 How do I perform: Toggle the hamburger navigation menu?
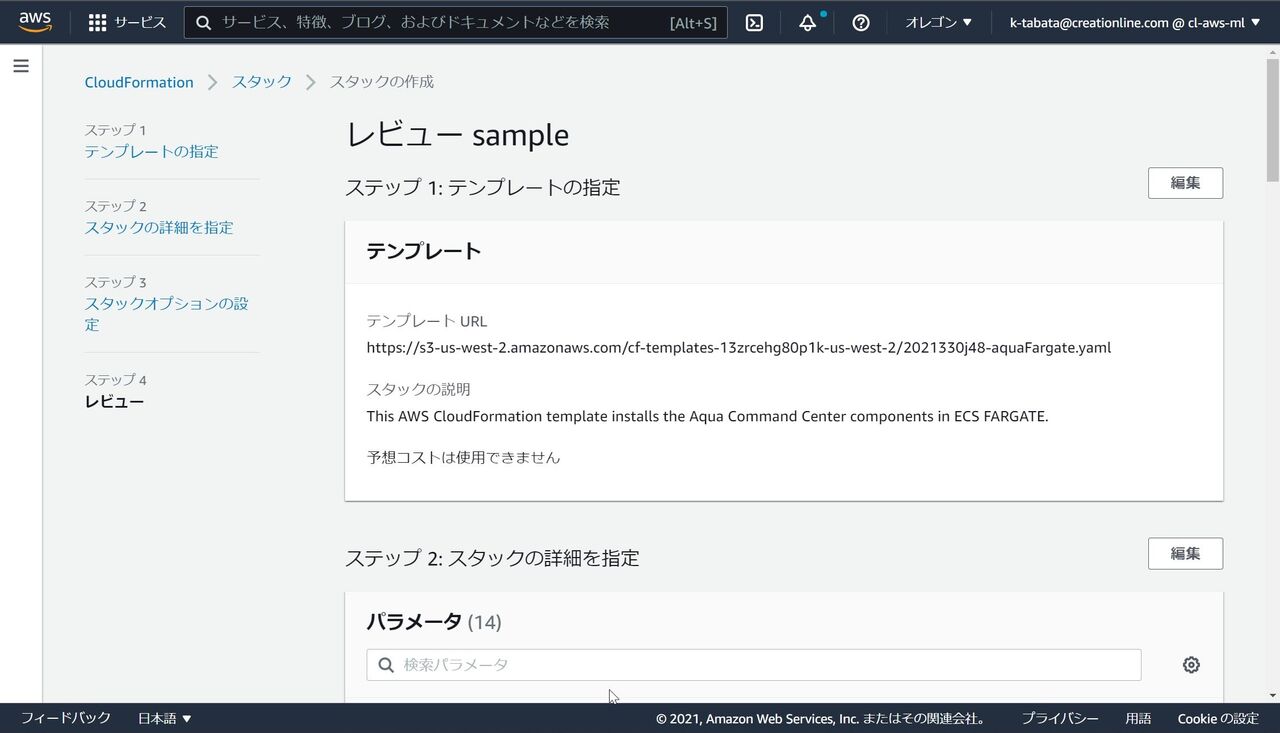21,66
